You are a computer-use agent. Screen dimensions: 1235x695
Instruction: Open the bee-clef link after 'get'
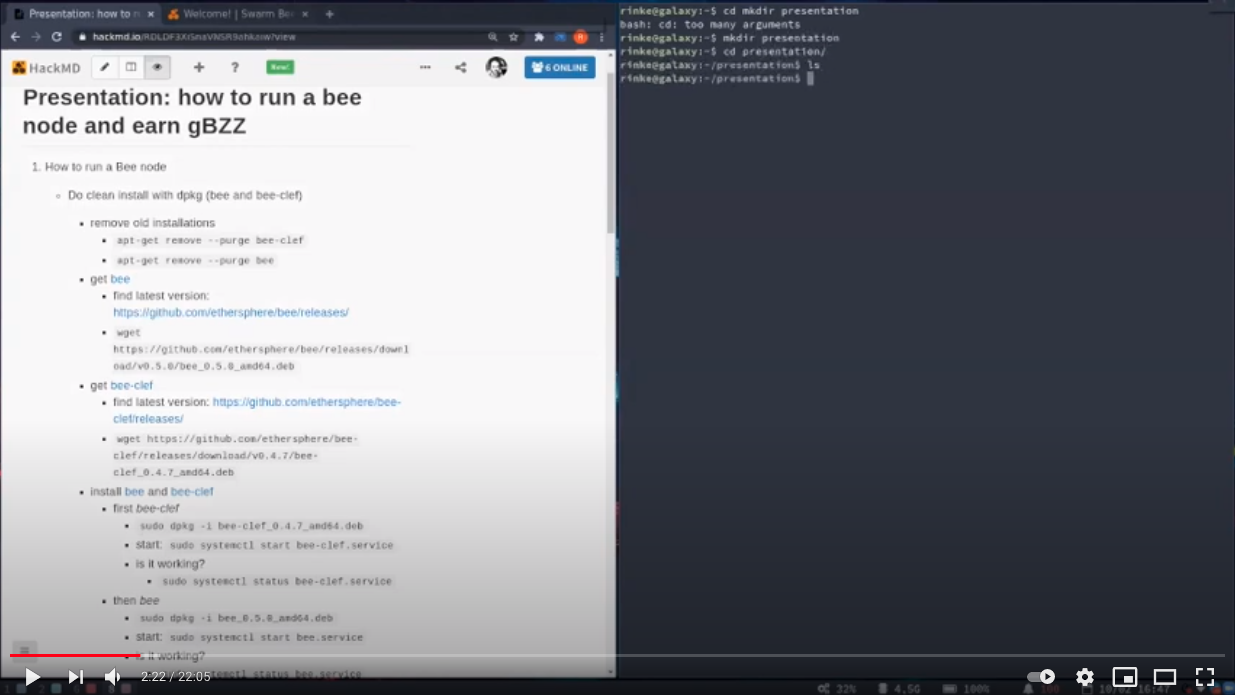132,385
